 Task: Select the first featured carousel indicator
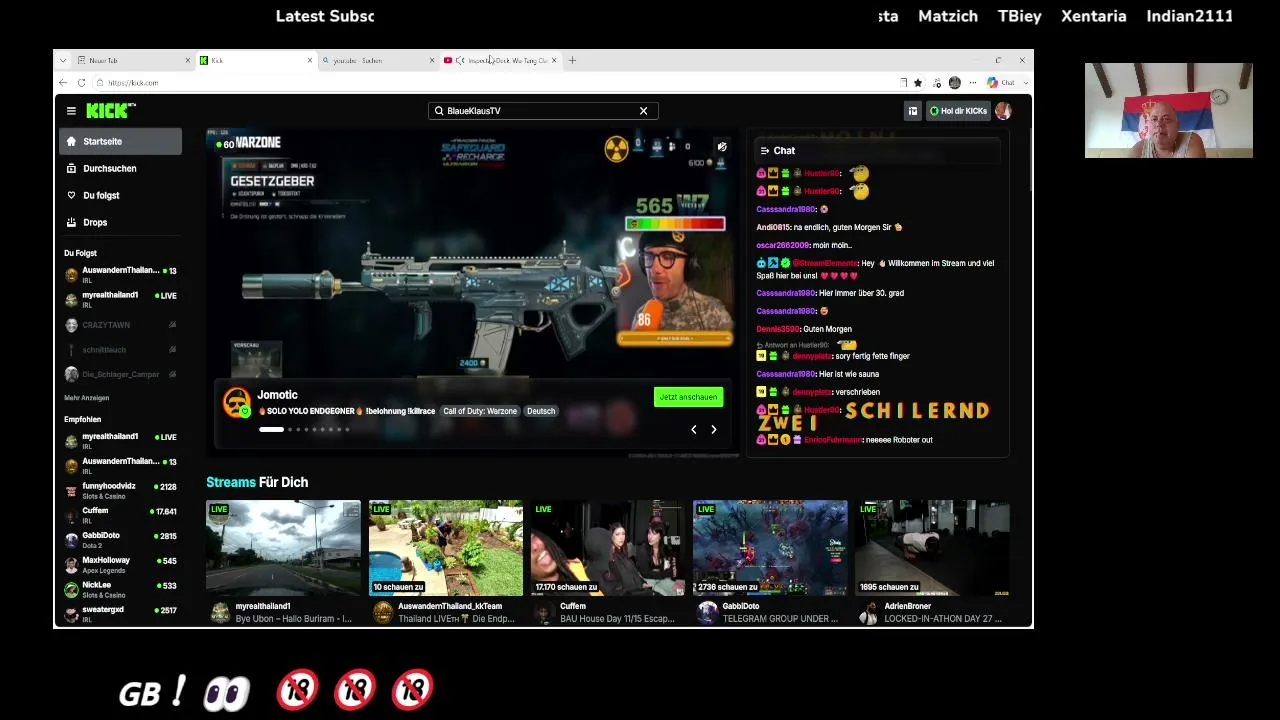coord(271,430)
